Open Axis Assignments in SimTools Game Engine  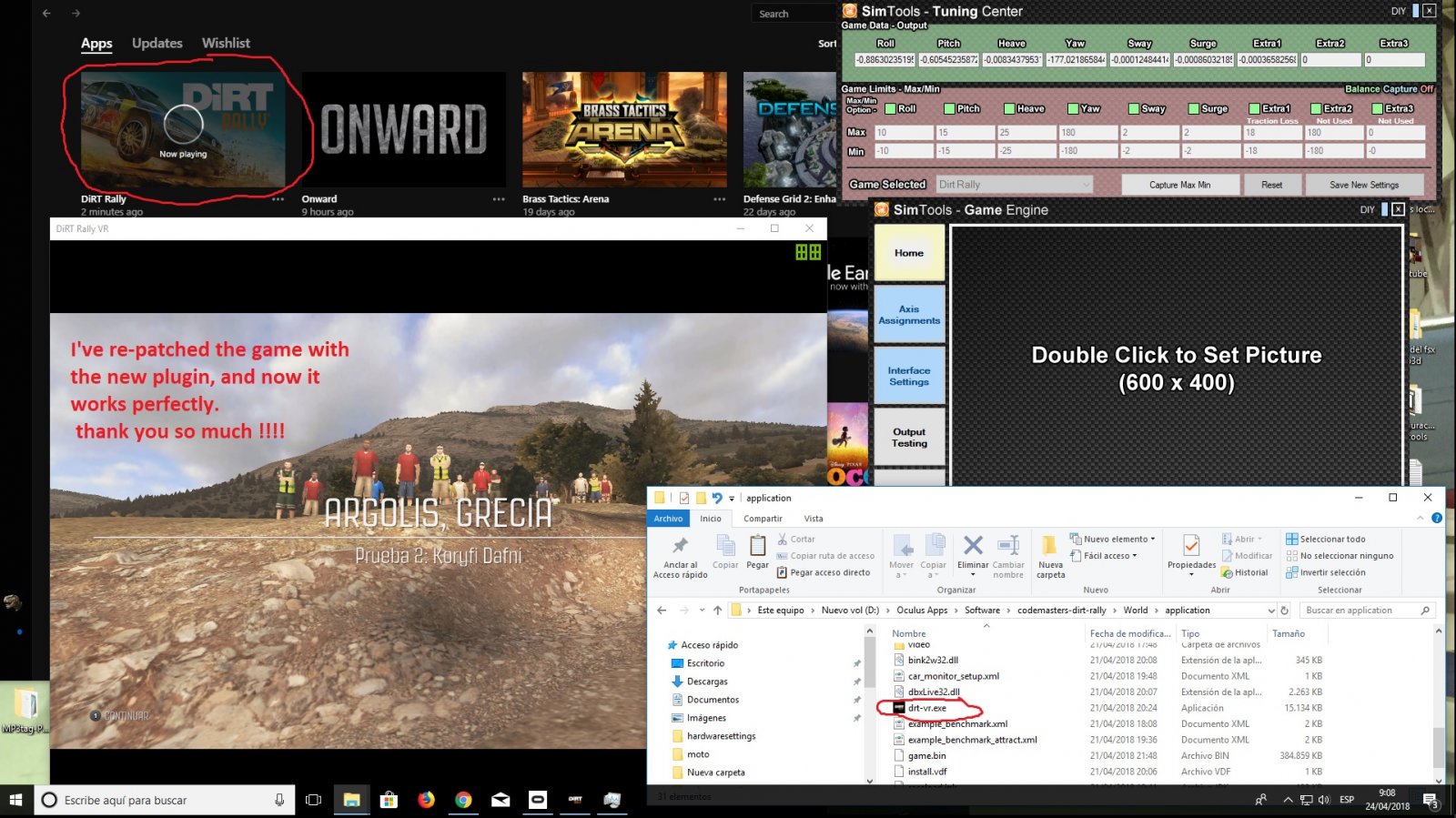[909, 315]
